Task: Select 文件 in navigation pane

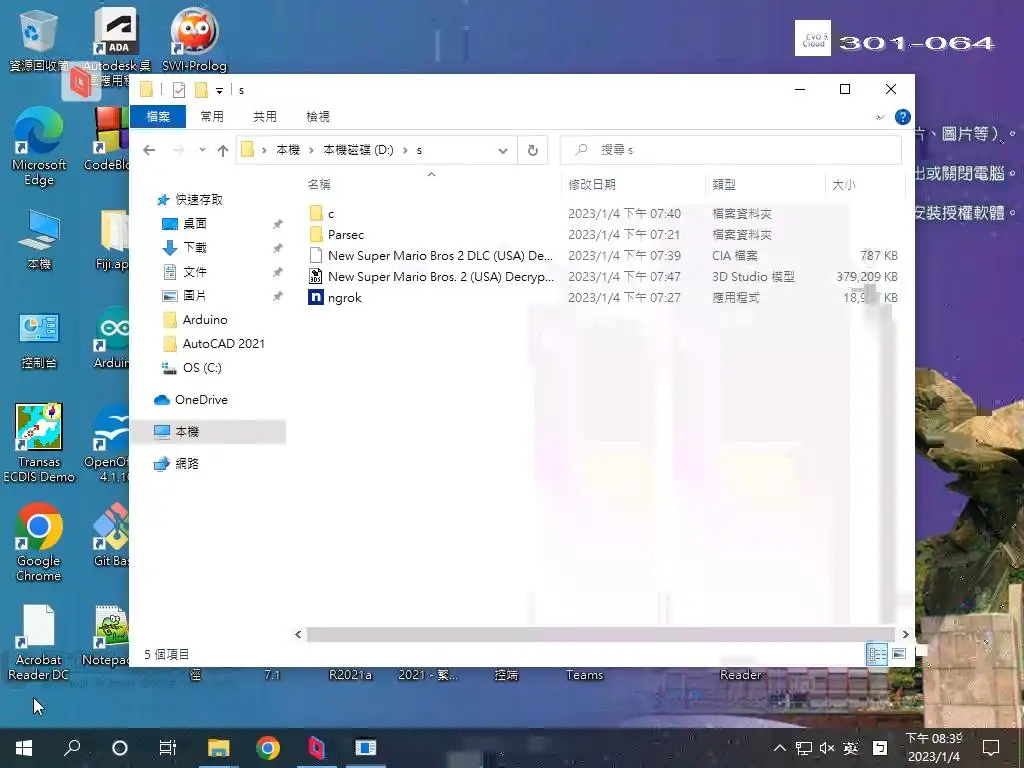Action: click(x=195, y=272)
